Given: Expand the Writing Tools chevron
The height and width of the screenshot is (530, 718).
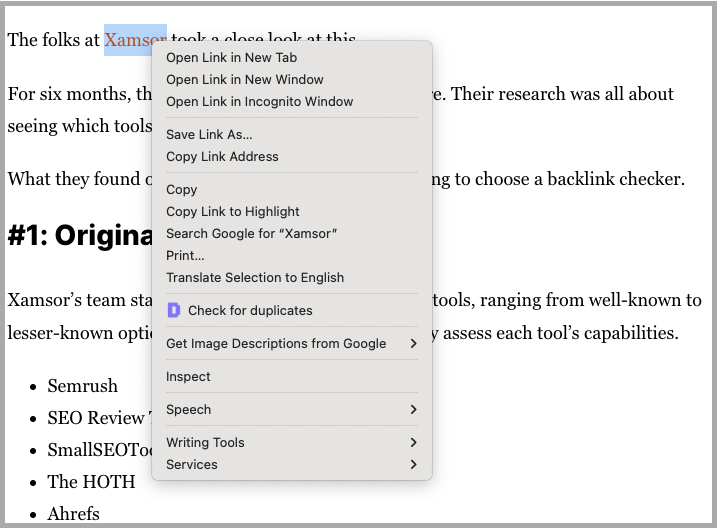Looking at the screenshot, I should [x=413, y=443].
